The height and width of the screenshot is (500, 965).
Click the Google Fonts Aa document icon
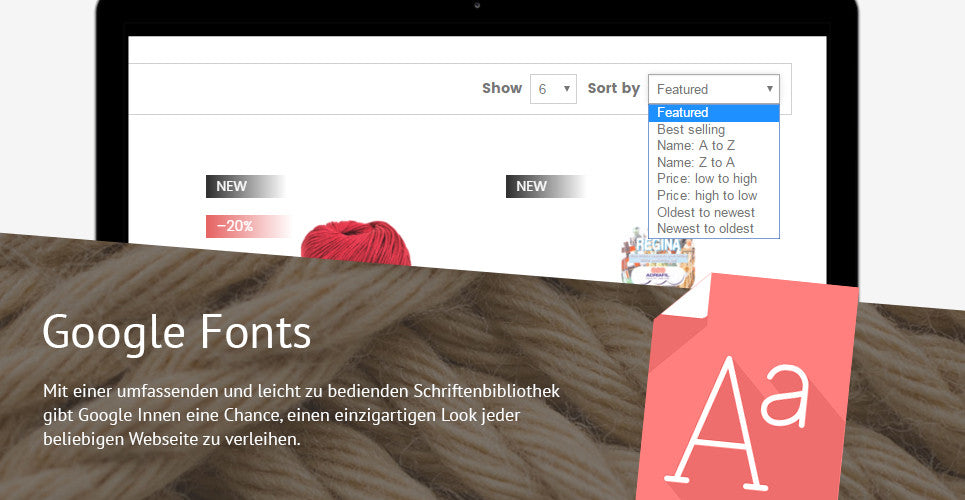pos(747,388)
